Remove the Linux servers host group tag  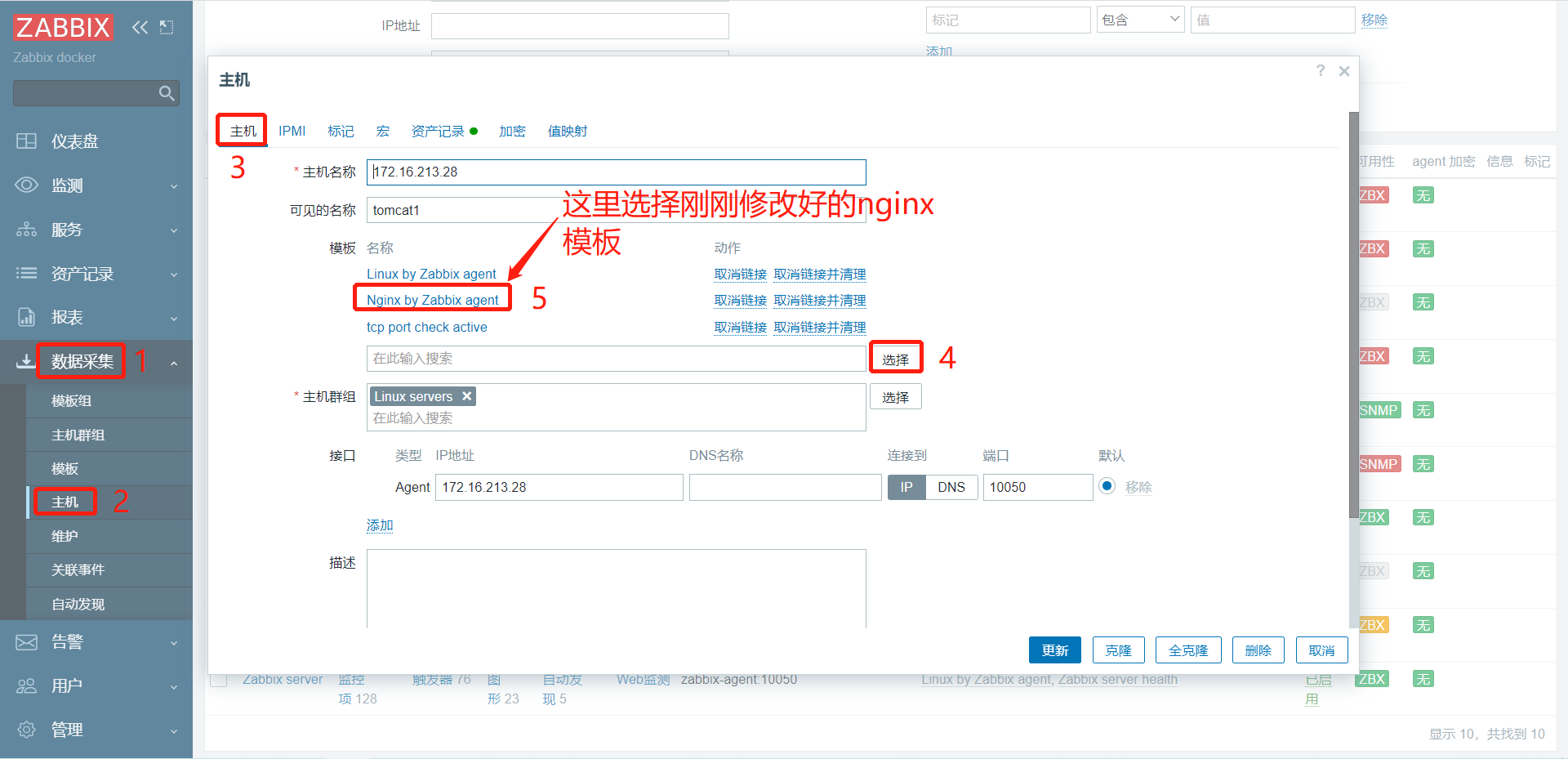[x=467, y=396]
